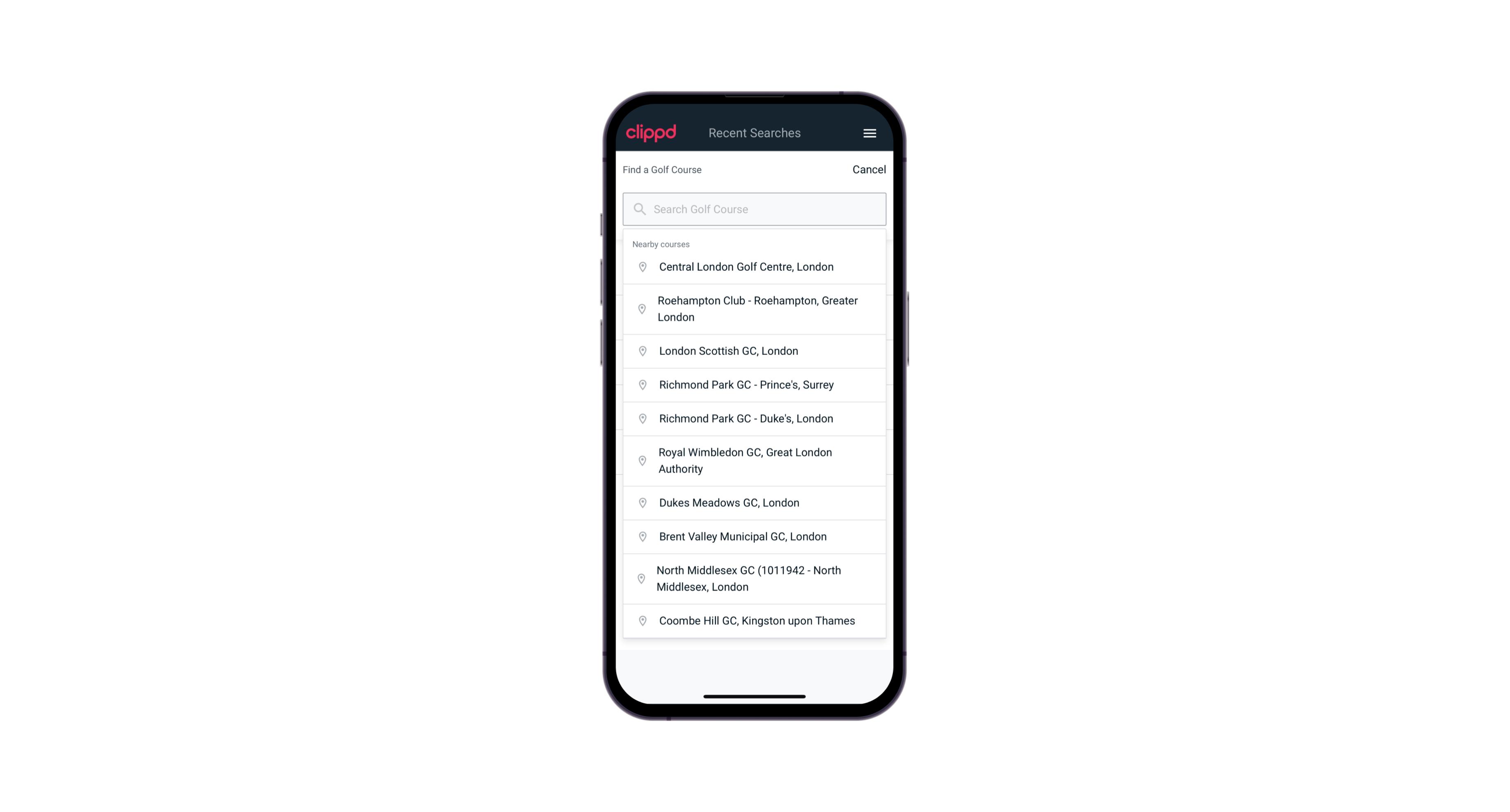Click the Clippd logo icon
The height and width of the screenshot is (812, 1510).
click(x=651, y=133)
